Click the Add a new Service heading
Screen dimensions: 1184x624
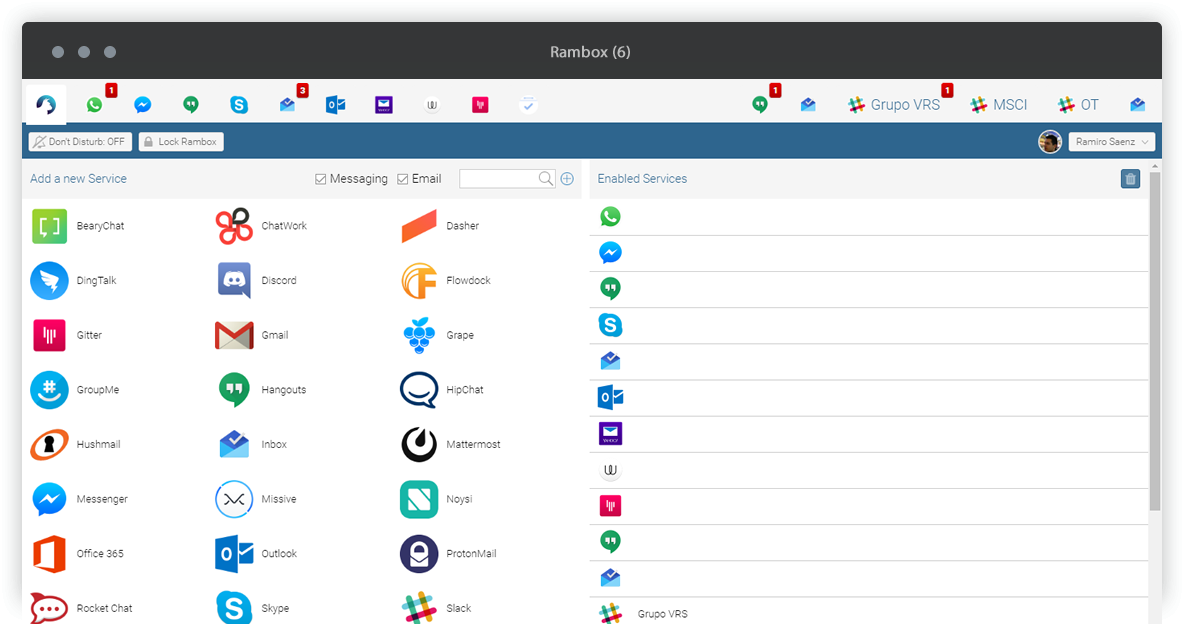[x=79, y=179]
